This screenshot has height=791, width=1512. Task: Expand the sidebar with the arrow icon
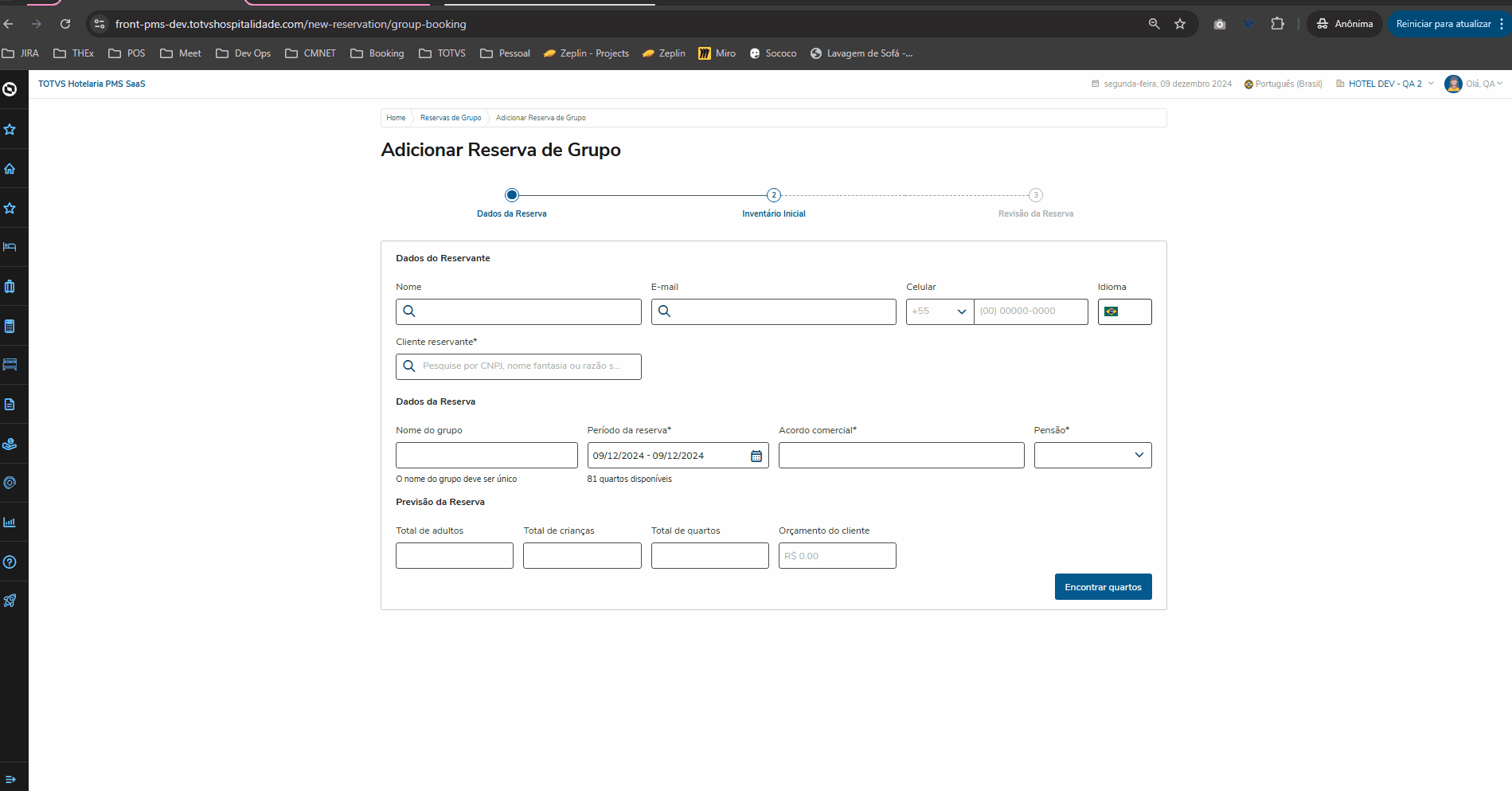(10, 779)
